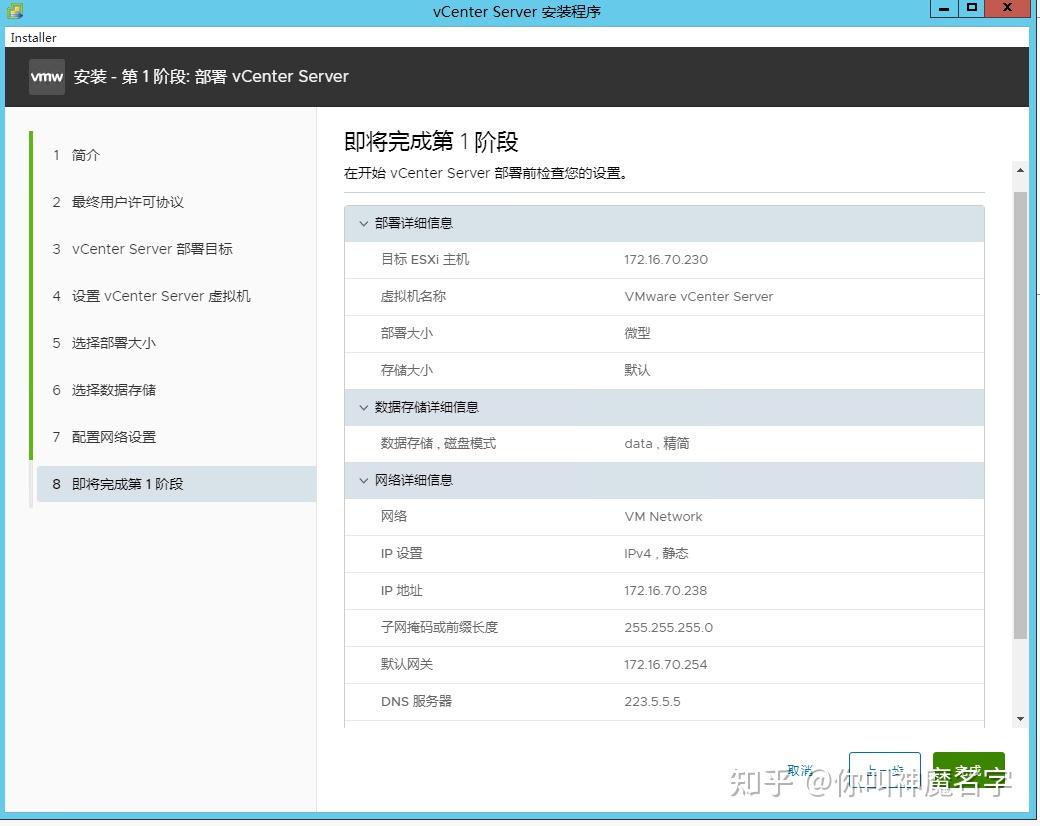Click the vmw VMware logo icon
Viewport: 1040px width, 826px height.
(46, 76)
